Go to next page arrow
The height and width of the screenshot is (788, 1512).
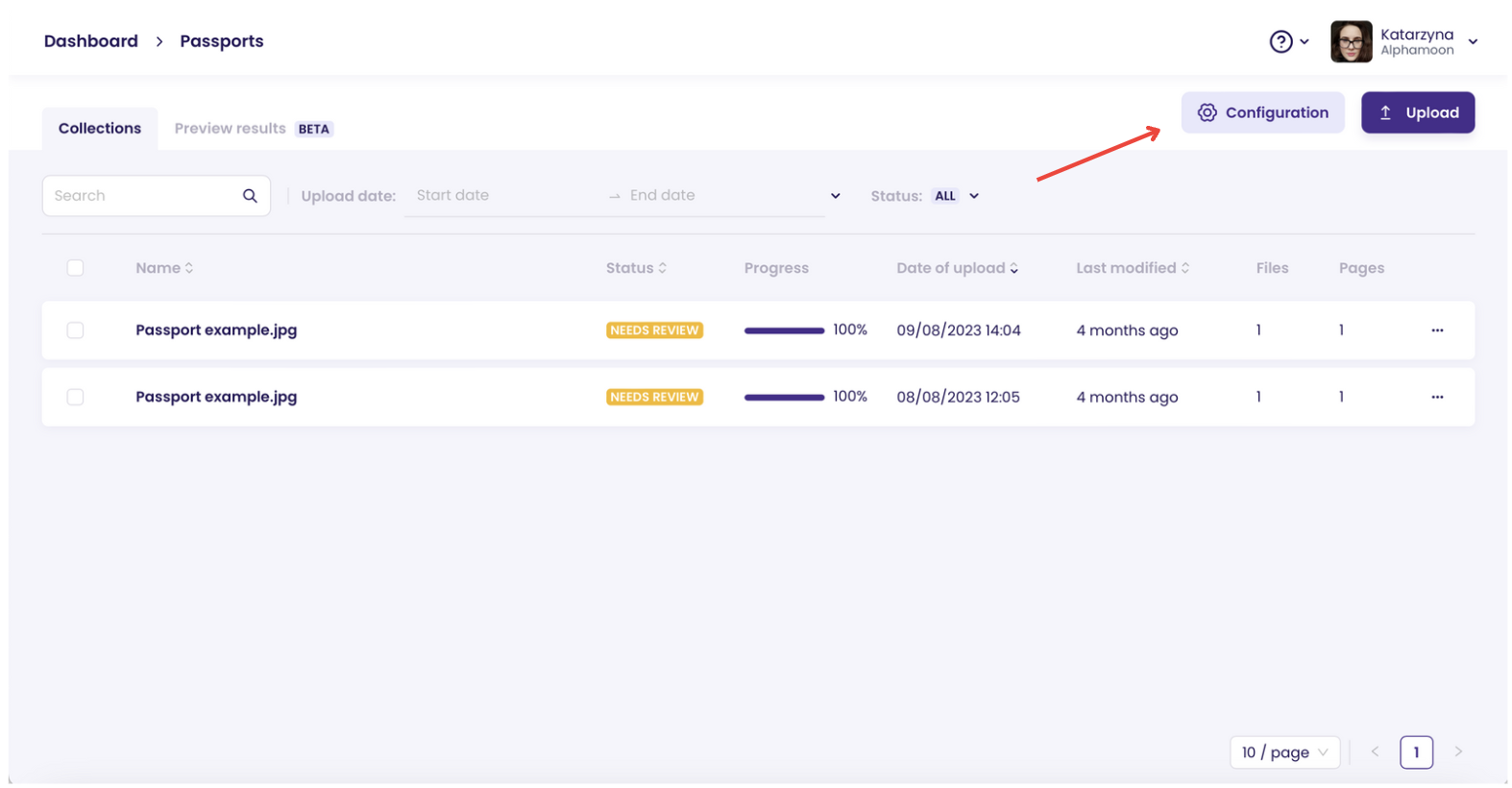(1457, 751)
